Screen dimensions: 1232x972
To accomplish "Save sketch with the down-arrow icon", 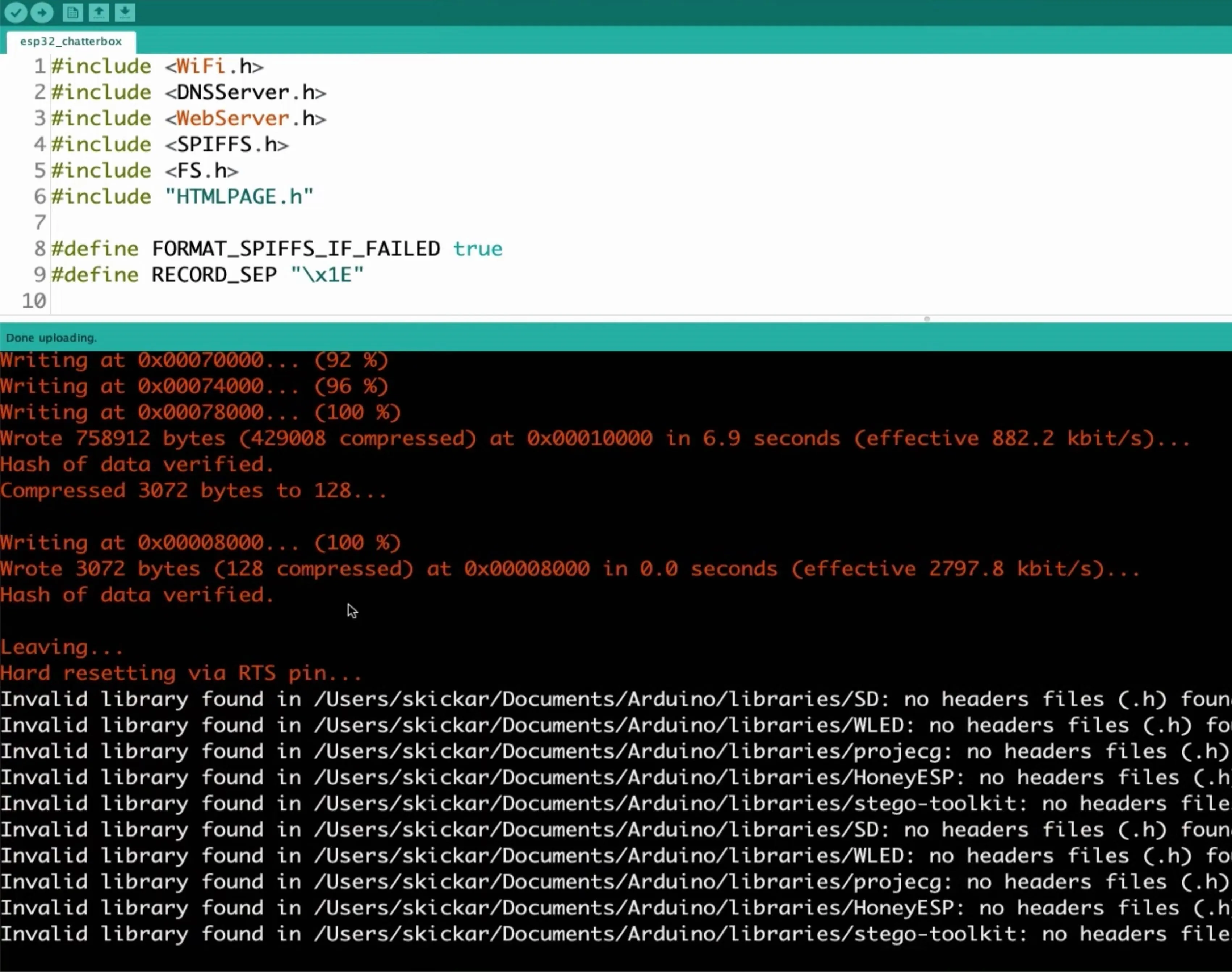I will [x=125, y=12].
